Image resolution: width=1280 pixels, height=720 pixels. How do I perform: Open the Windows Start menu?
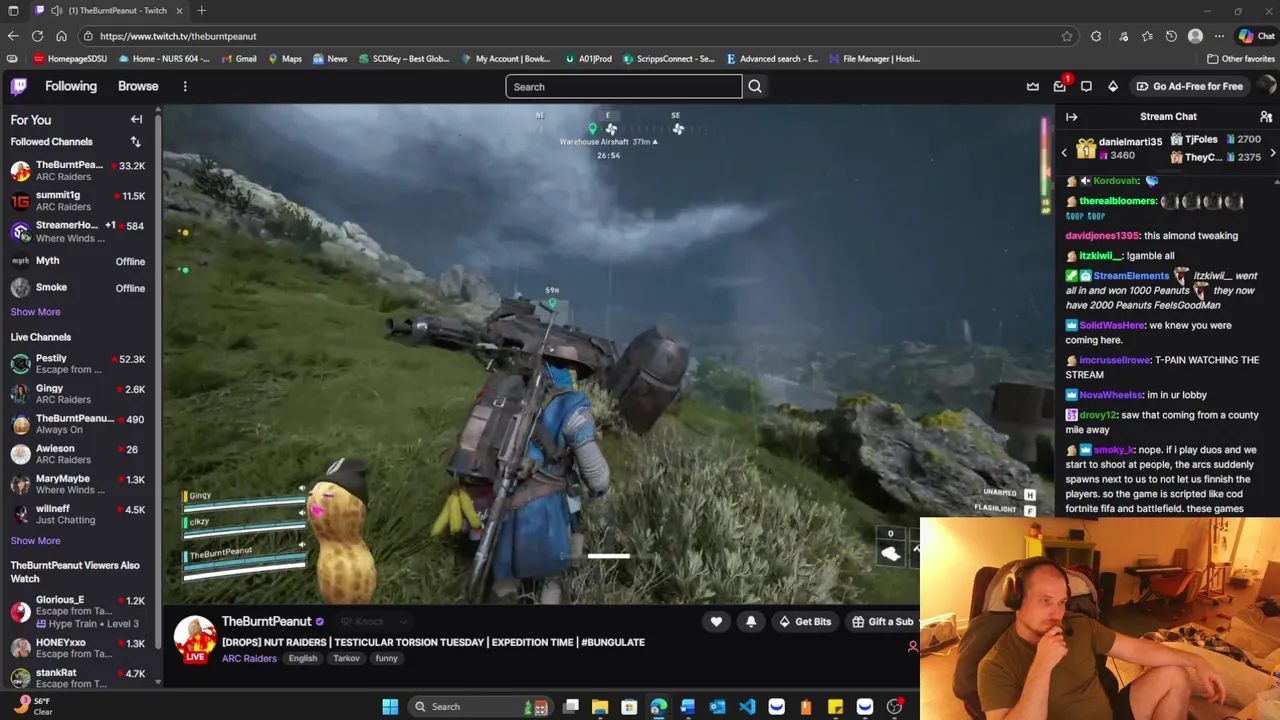390,707
